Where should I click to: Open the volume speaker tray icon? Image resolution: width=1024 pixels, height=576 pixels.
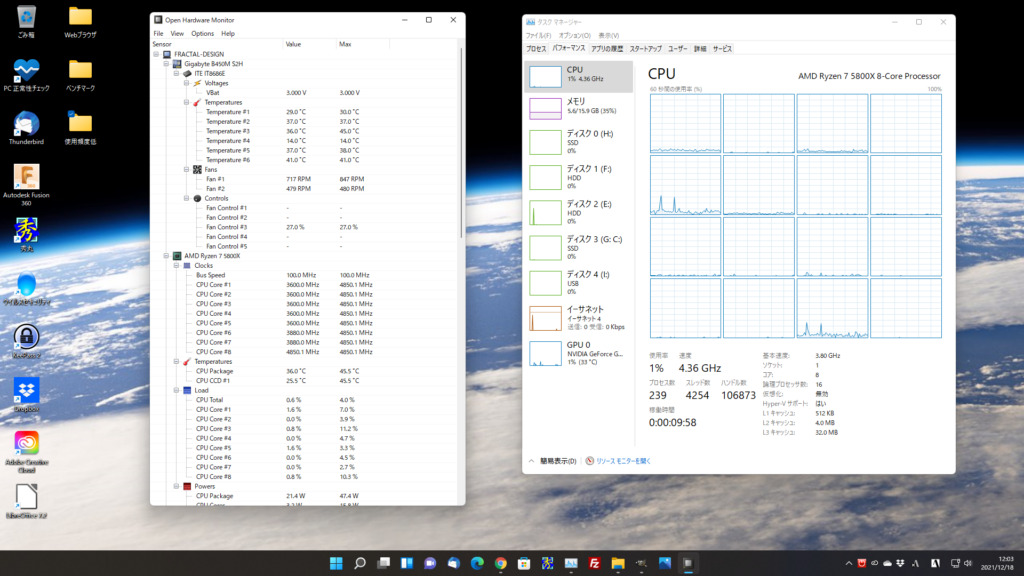pos(968,563)
